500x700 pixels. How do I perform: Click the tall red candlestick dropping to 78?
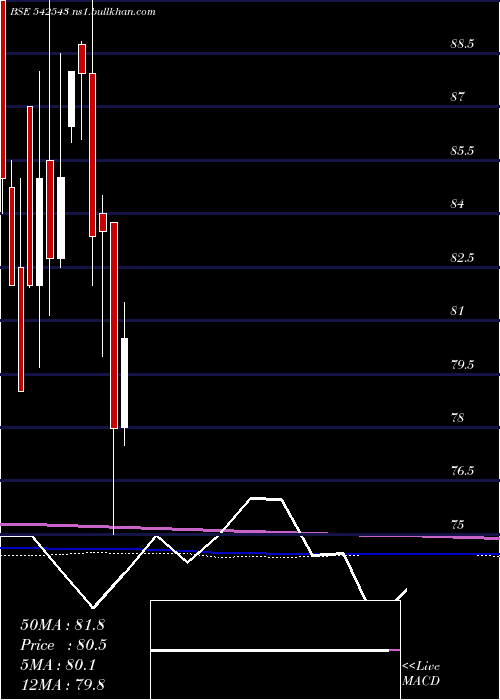[114, 325]
